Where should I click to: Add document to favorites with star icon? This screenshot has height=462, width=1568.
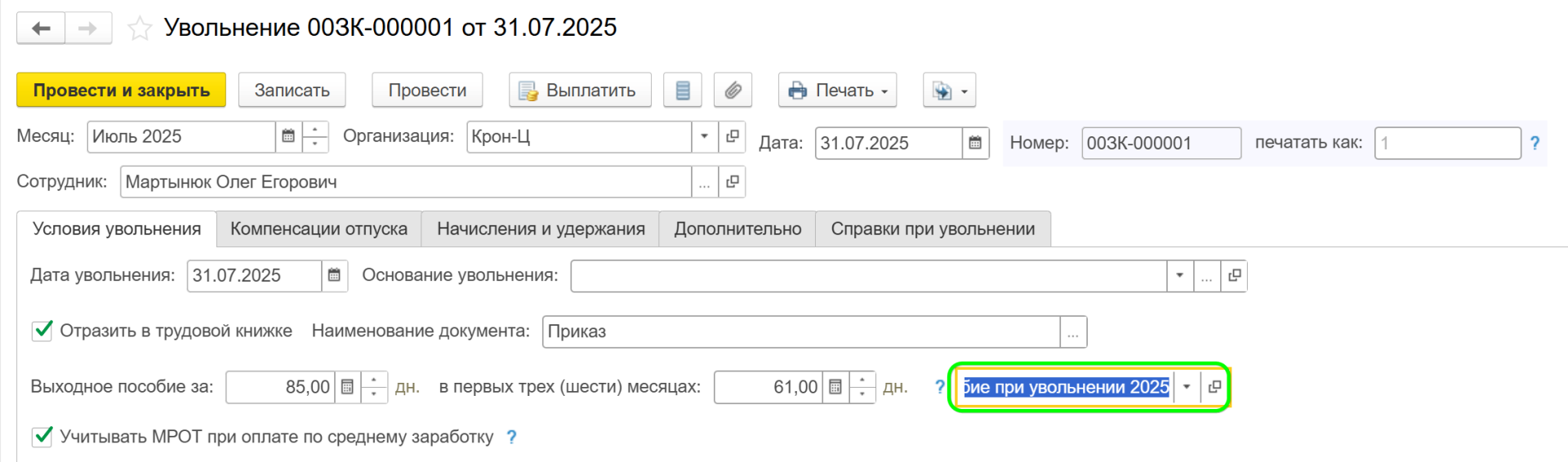pyautogui.click(x=140, y=29)
